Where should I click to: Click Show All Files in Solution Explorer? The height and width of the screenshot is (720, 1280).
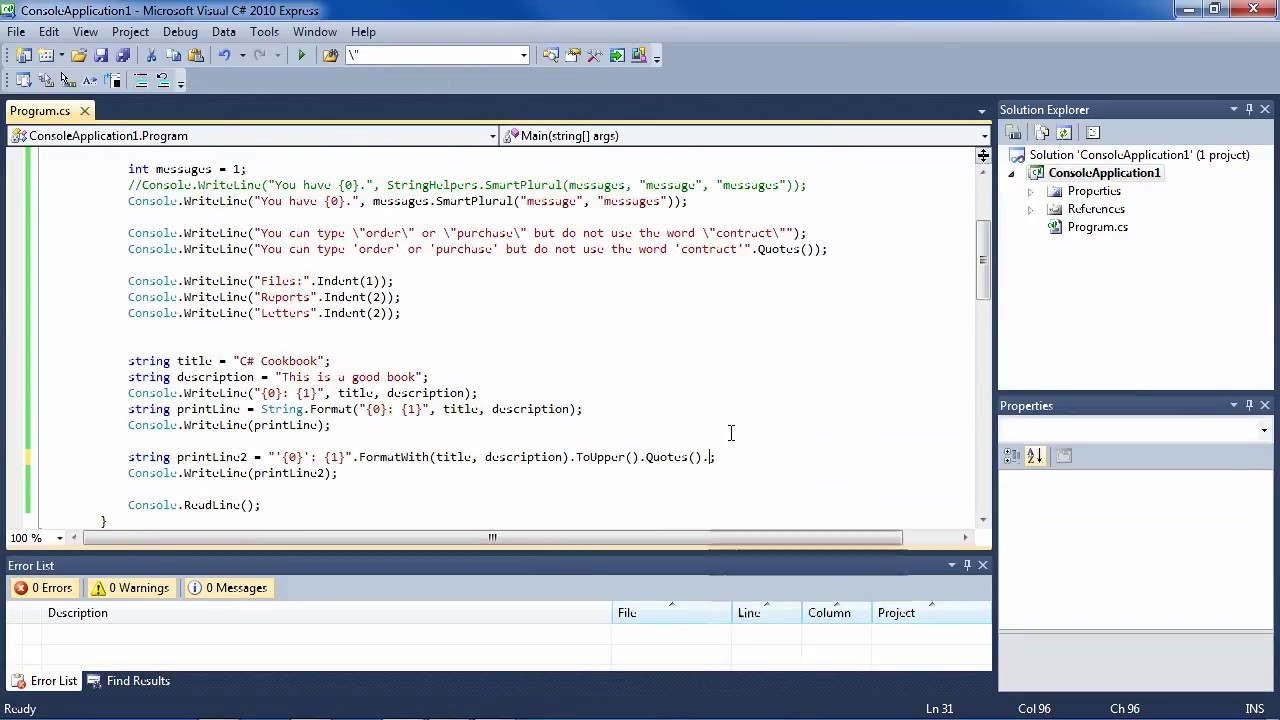(x=1042, y=133)
